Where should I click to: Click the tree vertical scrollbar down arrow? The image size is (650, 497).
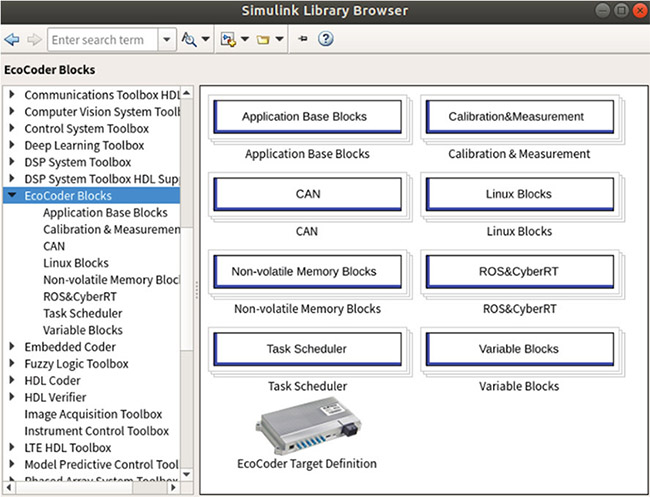pyautogui.click(x=187, y=474)
